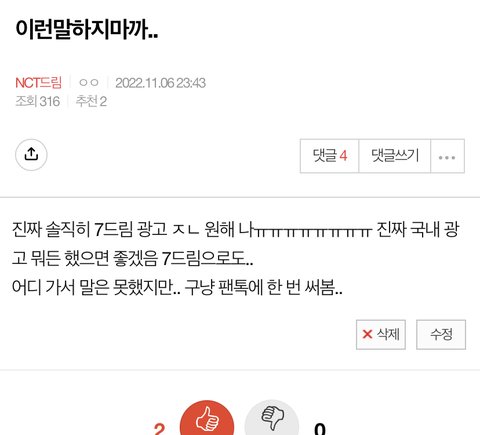
Task: Click the 수정 edit button
Action: pyautogui.click(x=441, y=334)
